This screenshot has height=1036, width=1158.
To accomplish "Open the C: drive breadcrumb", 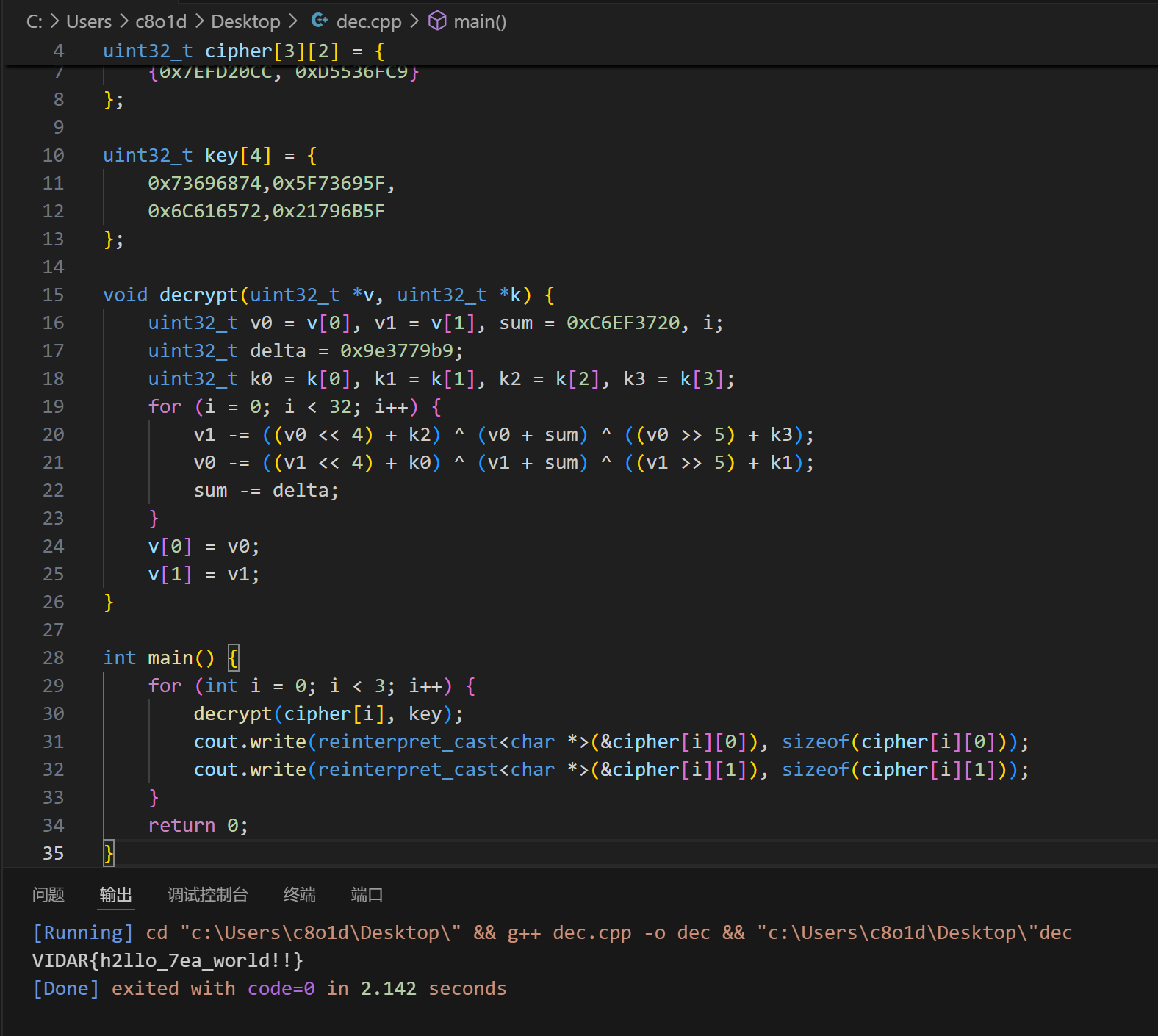I will [34, 21].
